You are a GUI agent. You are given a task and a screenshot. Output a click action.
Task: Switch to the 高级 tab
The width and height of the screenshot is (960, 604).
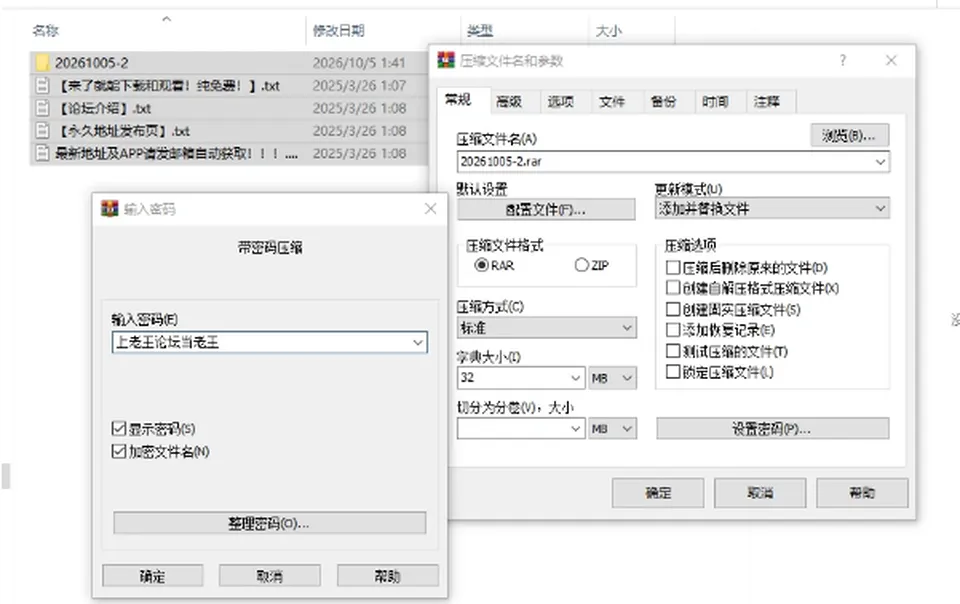[509, 102]
